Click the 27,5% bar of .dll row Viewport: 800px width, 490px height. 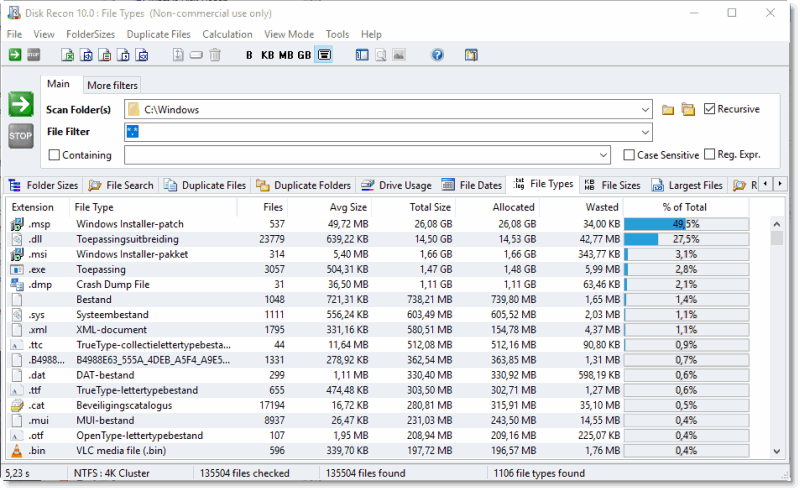point(686,239)
